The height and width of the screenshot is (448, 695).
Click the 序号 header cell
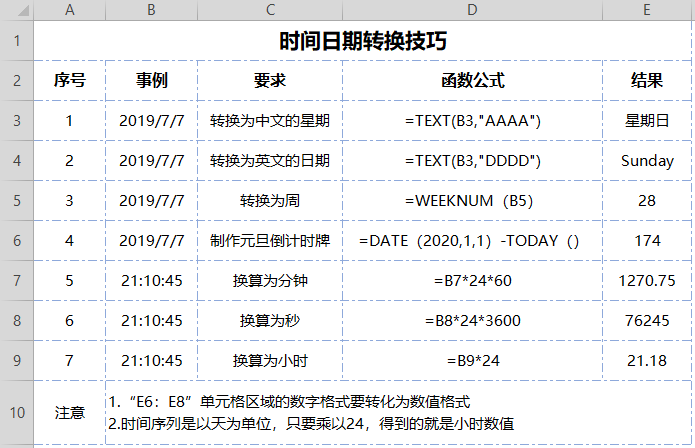[x=70, y=81]
